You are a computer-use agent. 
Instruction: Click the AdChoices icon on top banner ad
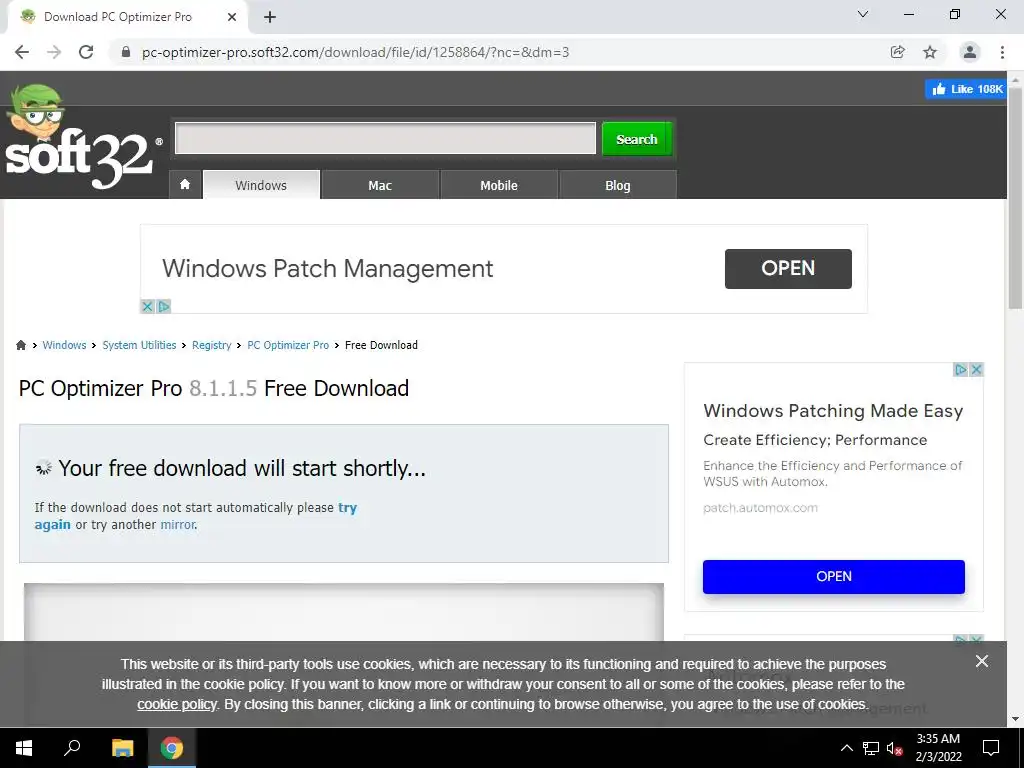[x=164, y=306]
